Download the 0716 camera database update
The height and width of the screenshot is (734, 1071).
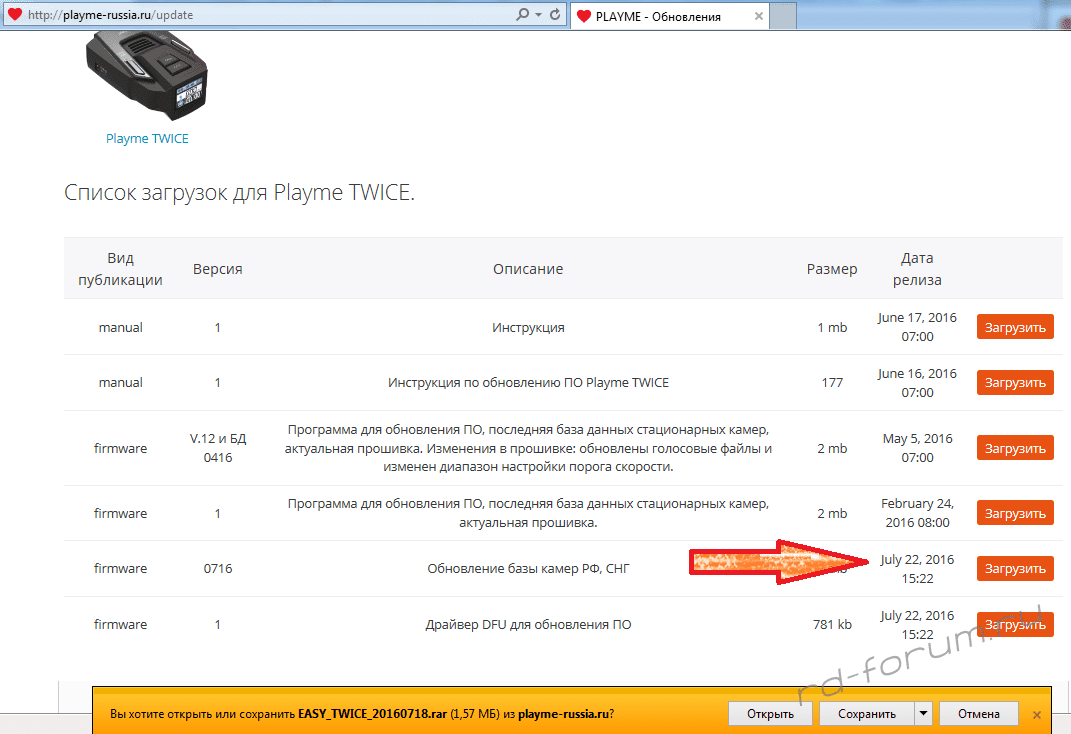coord(1015,568)
